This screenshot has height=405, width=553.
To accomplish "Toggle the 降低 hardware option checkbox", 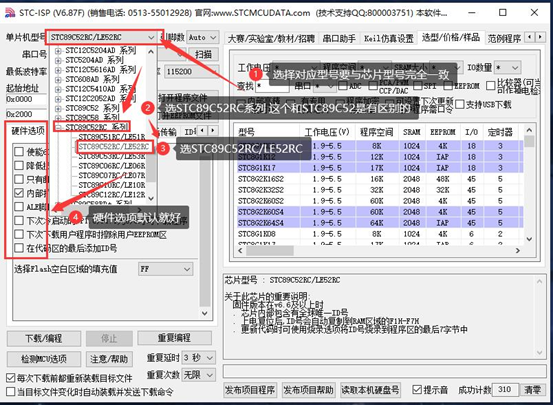I will pos(19,165).
